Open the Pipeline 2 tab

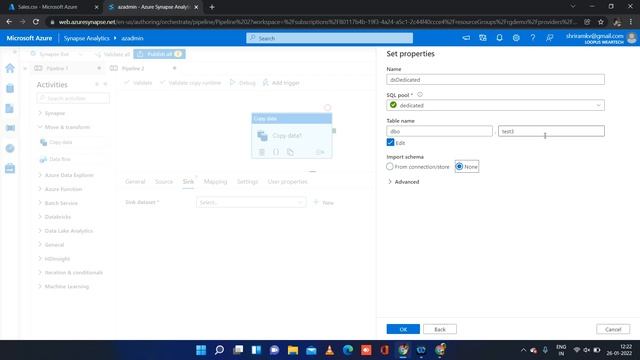pos(133,68)
